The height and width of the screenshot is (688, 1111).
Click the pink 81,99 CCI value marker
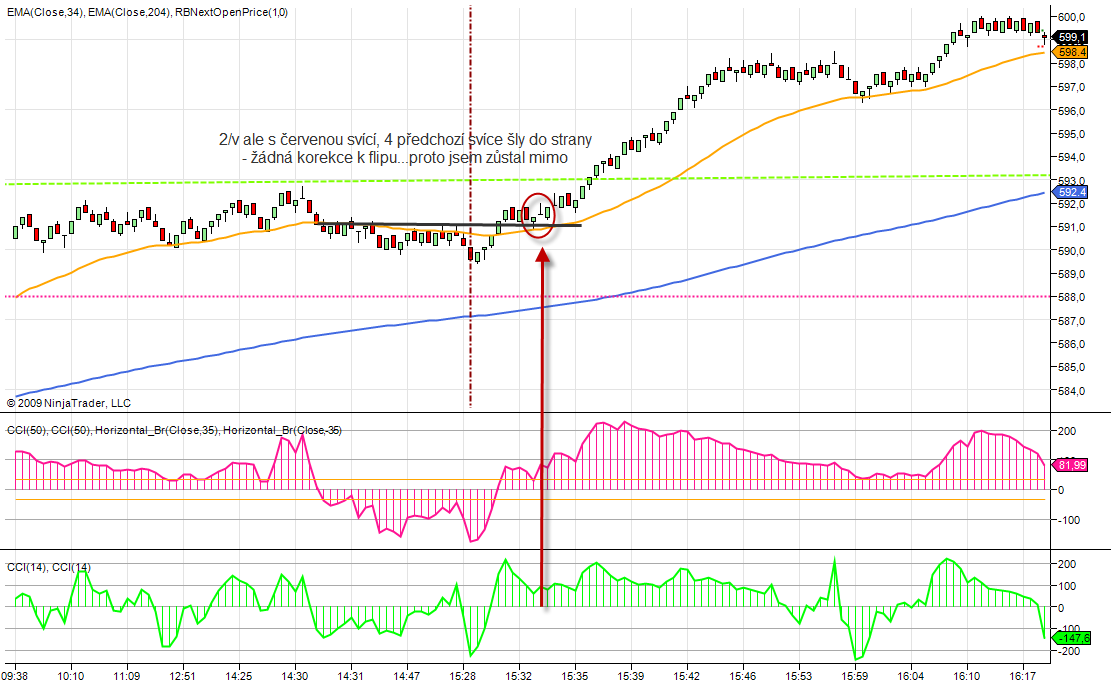click(x=1071, y=465)
